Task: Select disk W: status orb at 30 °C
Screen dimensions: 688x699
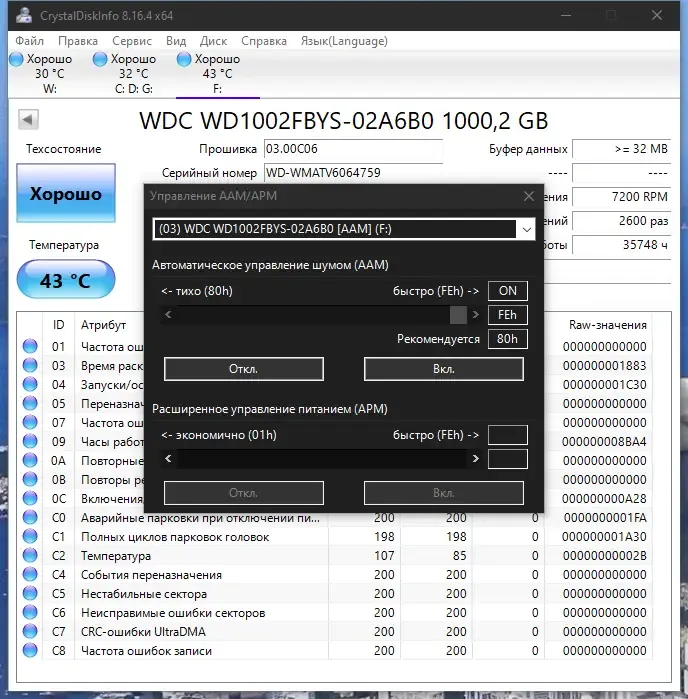Action: tap(16, 59)
